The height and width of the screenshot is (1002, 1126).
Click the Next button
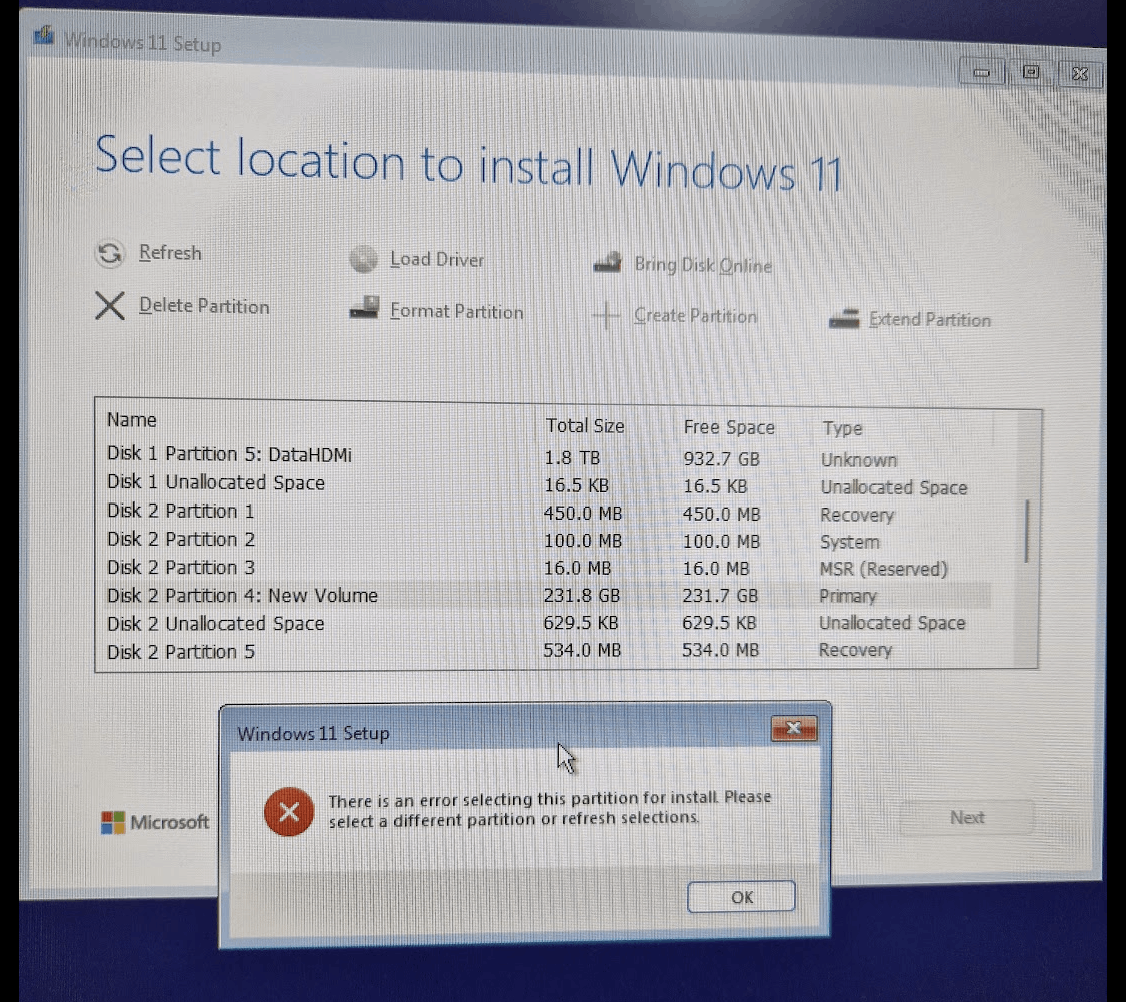click(x=966, y=817)
